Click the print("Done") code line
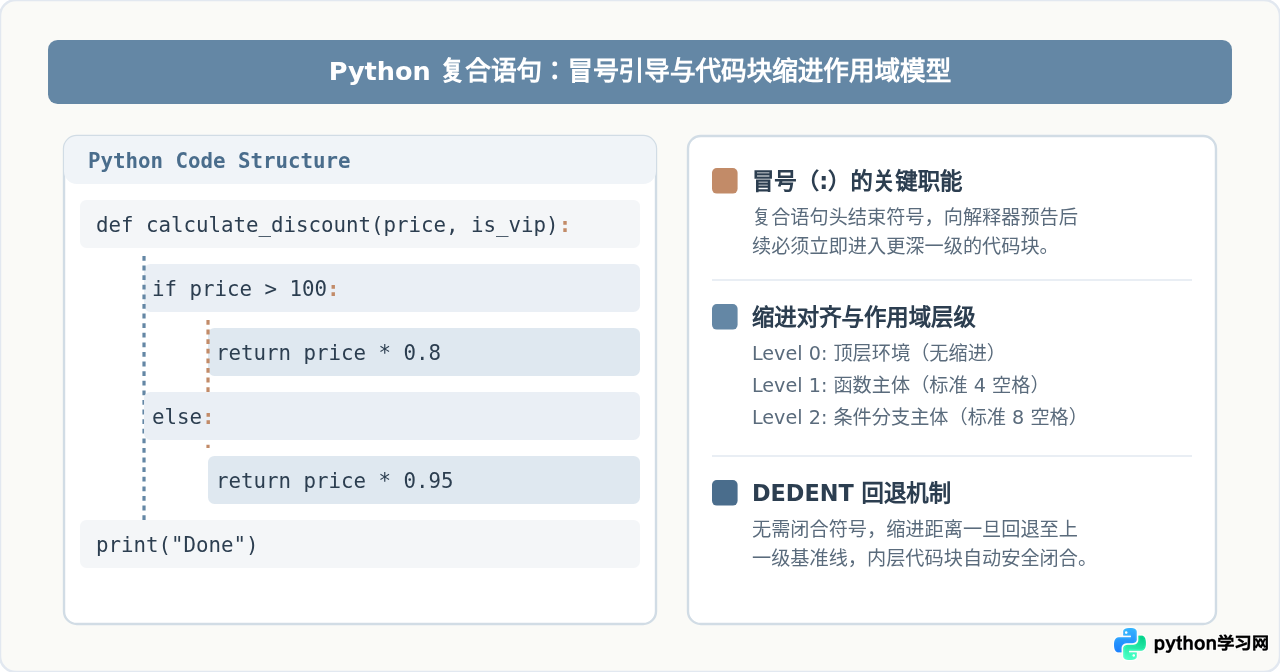This screenshot has height=672, width=1280. (360, 544)
